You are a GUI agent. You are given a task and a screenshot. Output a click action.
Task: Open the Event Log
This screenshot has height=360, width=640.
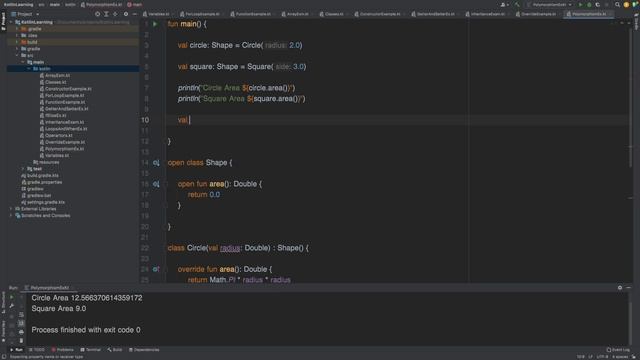618,350
